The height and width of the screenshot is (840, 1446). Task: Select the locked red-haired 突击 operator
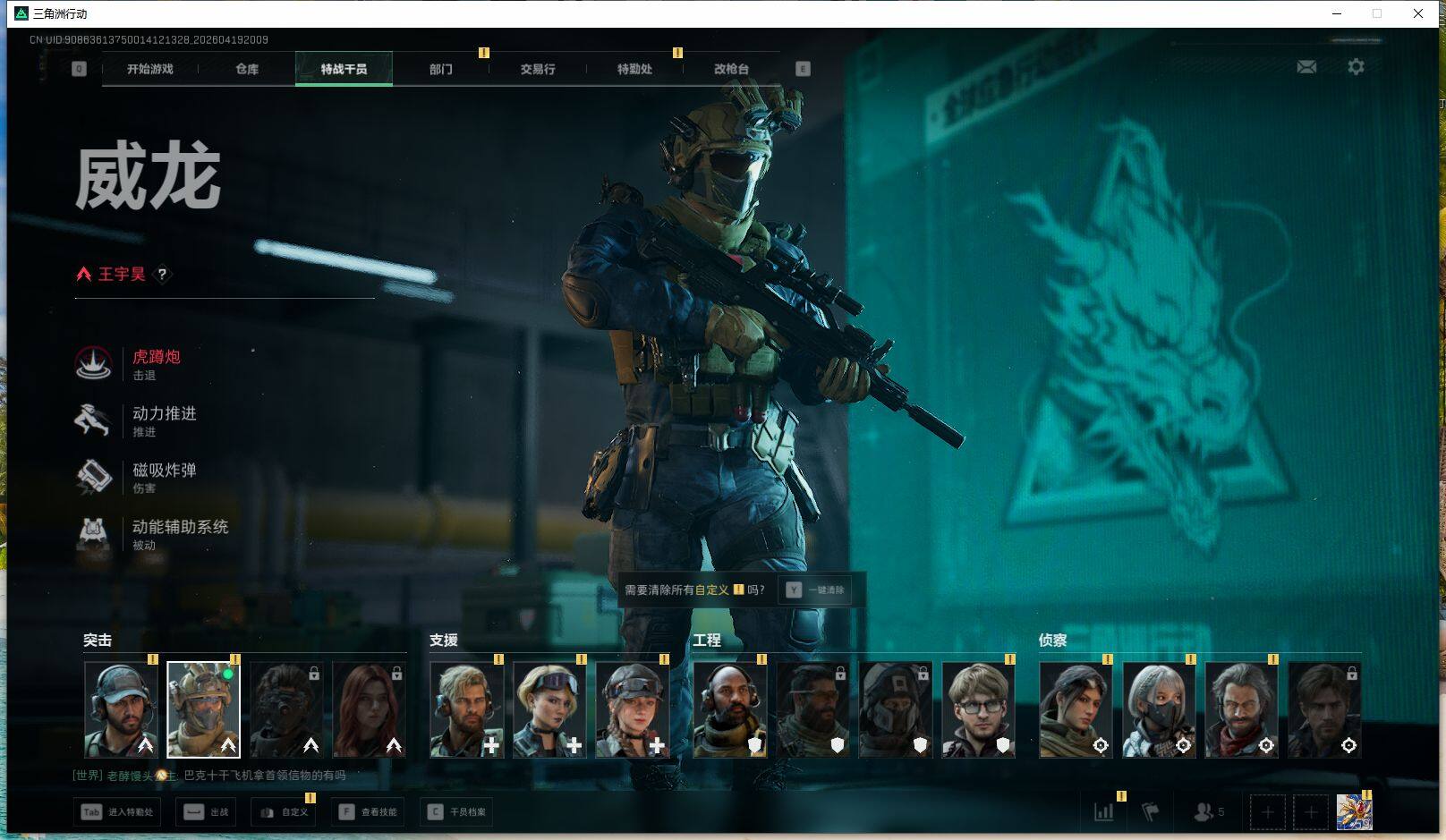point(370,709)
